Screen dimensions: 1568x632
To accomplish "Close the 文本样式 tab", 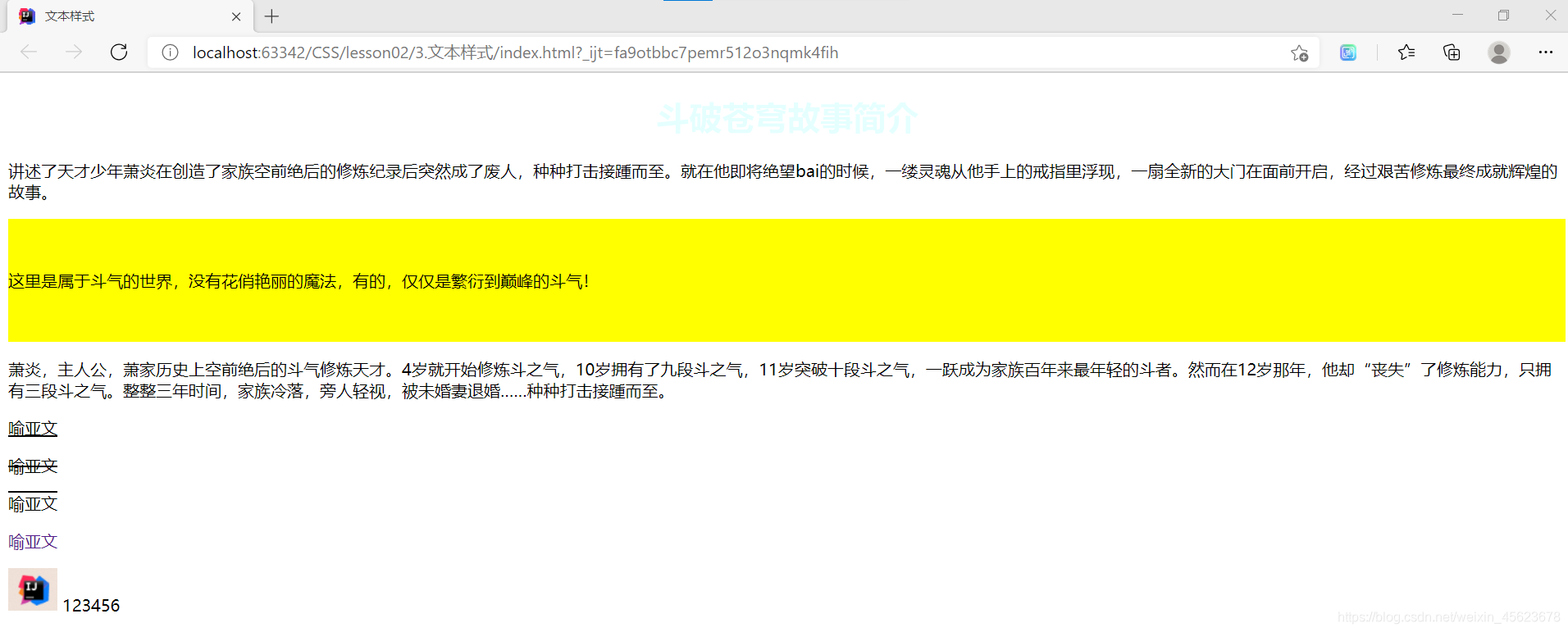I will pos(236,16).
